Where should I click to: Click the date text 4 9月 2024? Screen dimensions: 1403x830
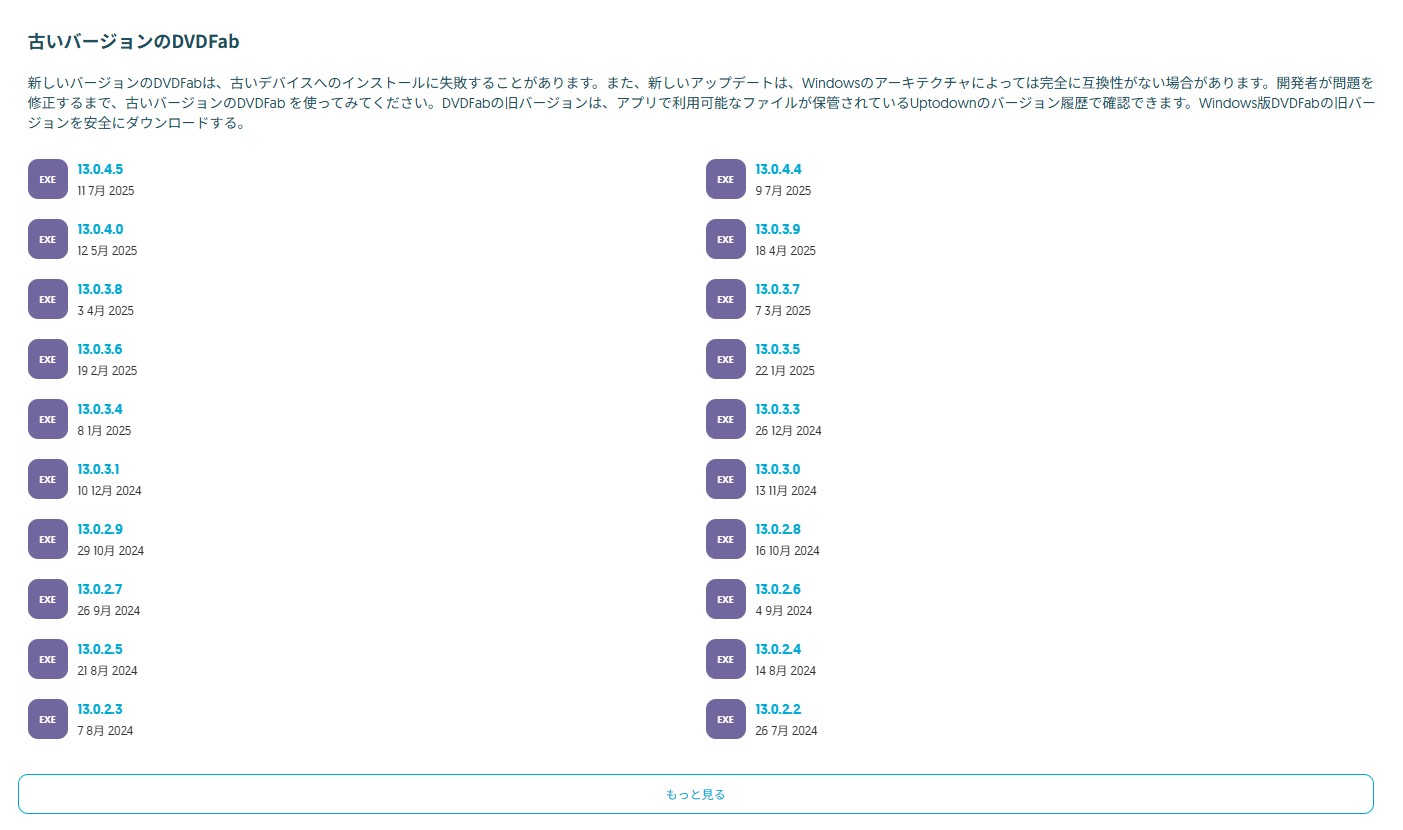(783, 611)
